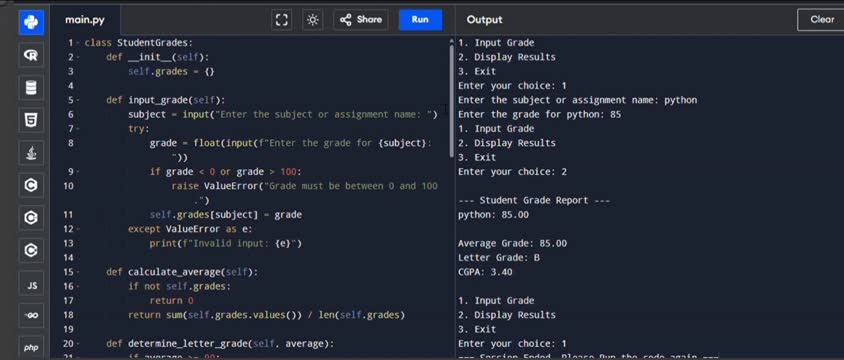Toggle fullscreen editor mode

[x=282, y=20]
